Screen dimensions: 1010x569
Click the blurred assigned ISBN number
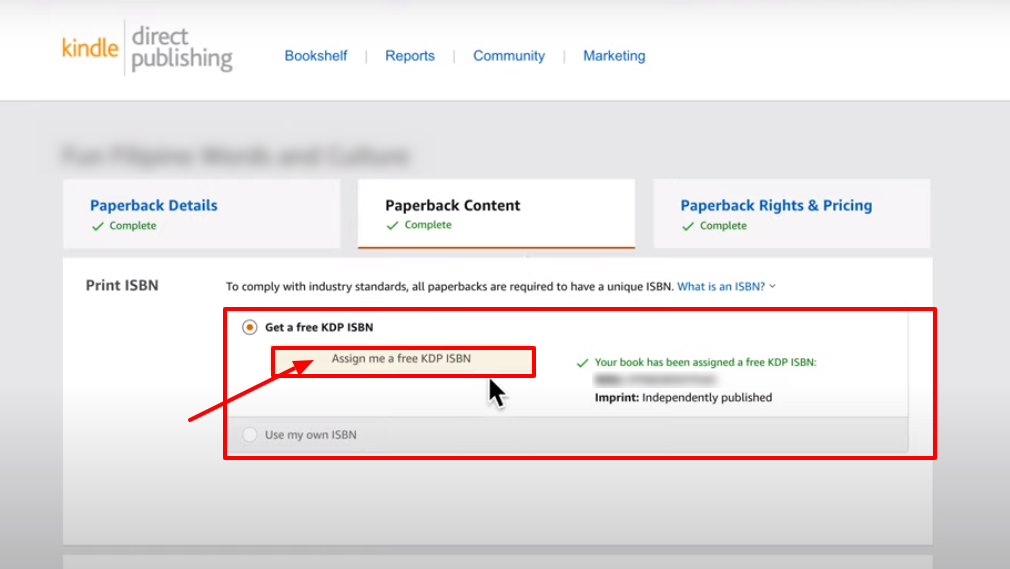pos(655,380)
